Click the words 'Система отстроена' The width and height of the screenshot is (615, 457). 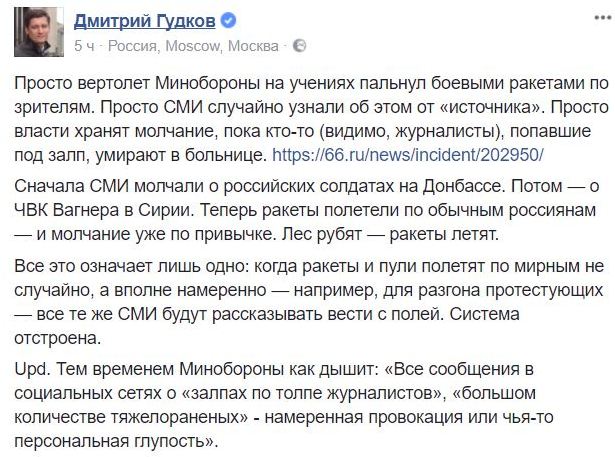[267, 326]
